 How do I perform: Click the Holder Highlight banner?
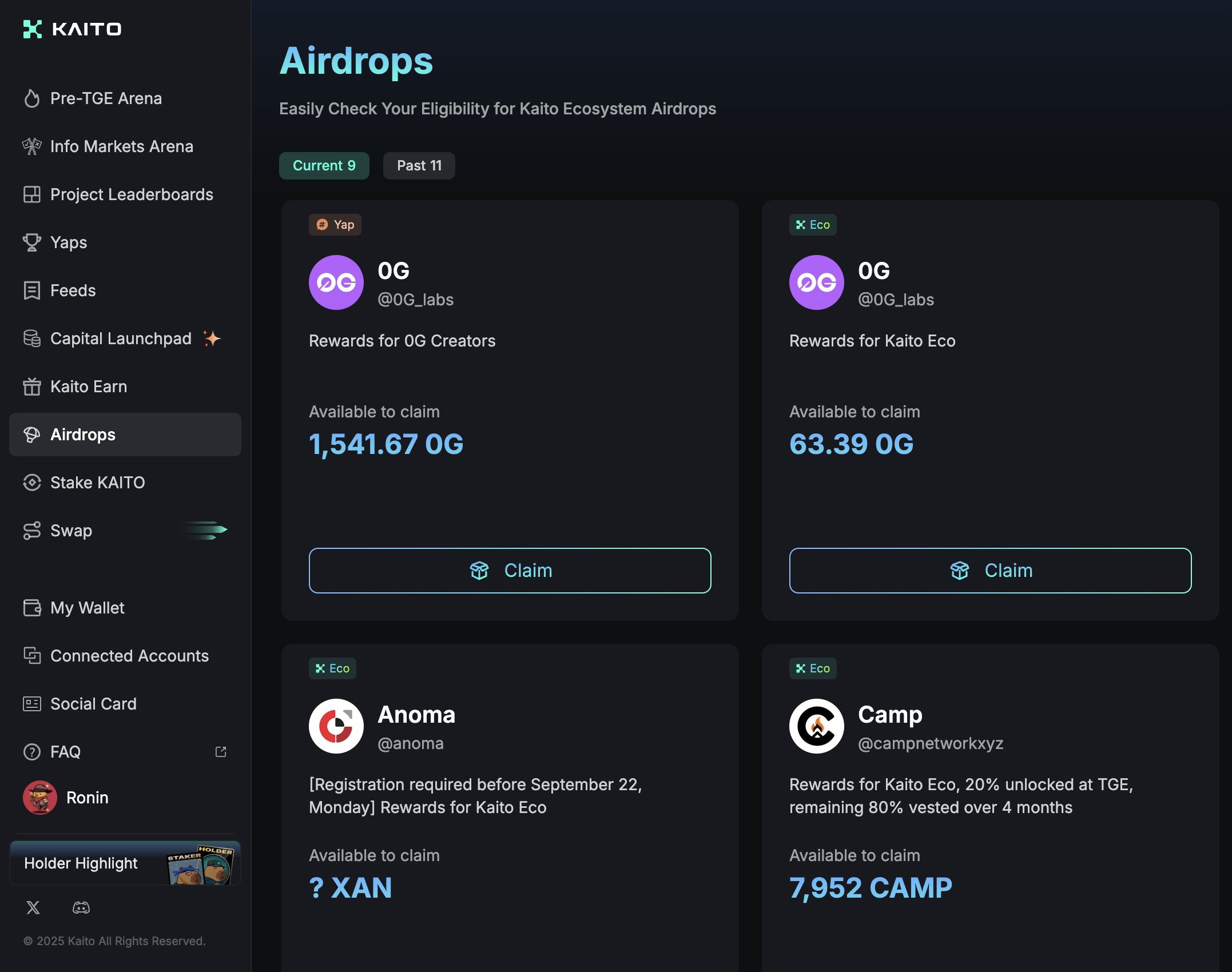[x=125, y=863]
